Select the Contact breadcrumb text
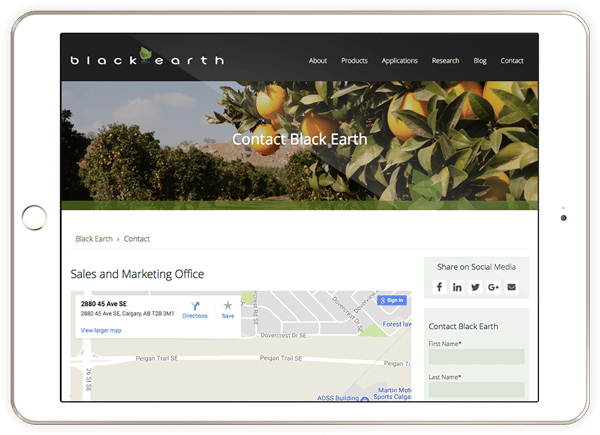Viewport: 600px width, 435px height. coord(137,239)
